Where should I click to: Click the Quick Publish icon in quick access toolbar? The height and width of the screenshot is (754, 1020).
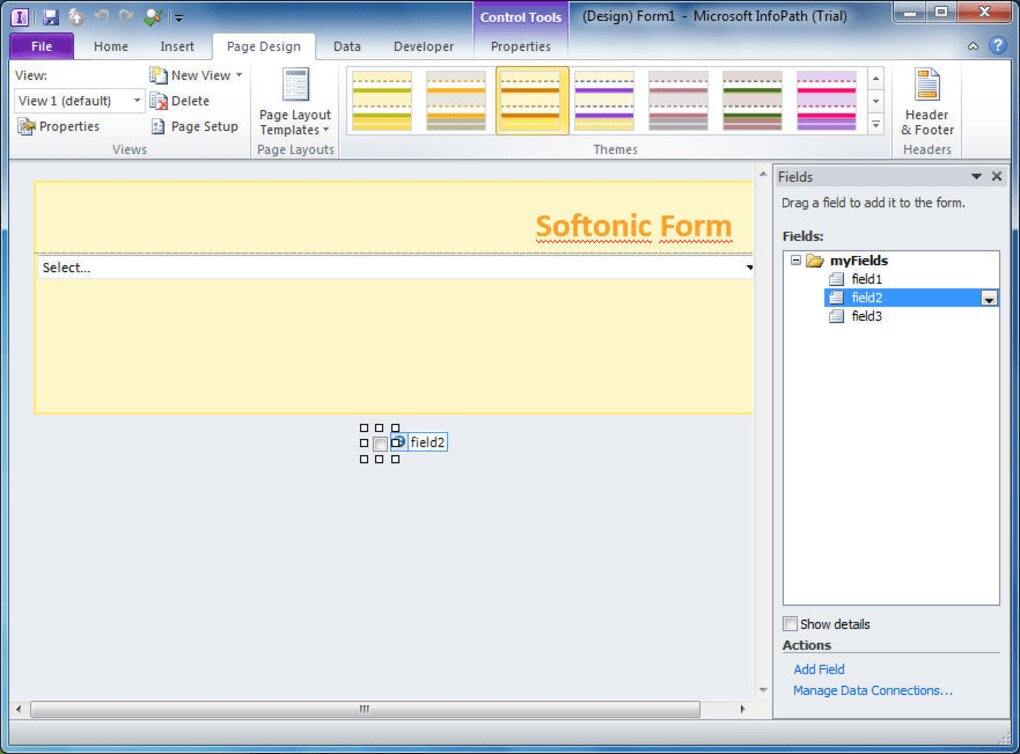coord(76,17)
